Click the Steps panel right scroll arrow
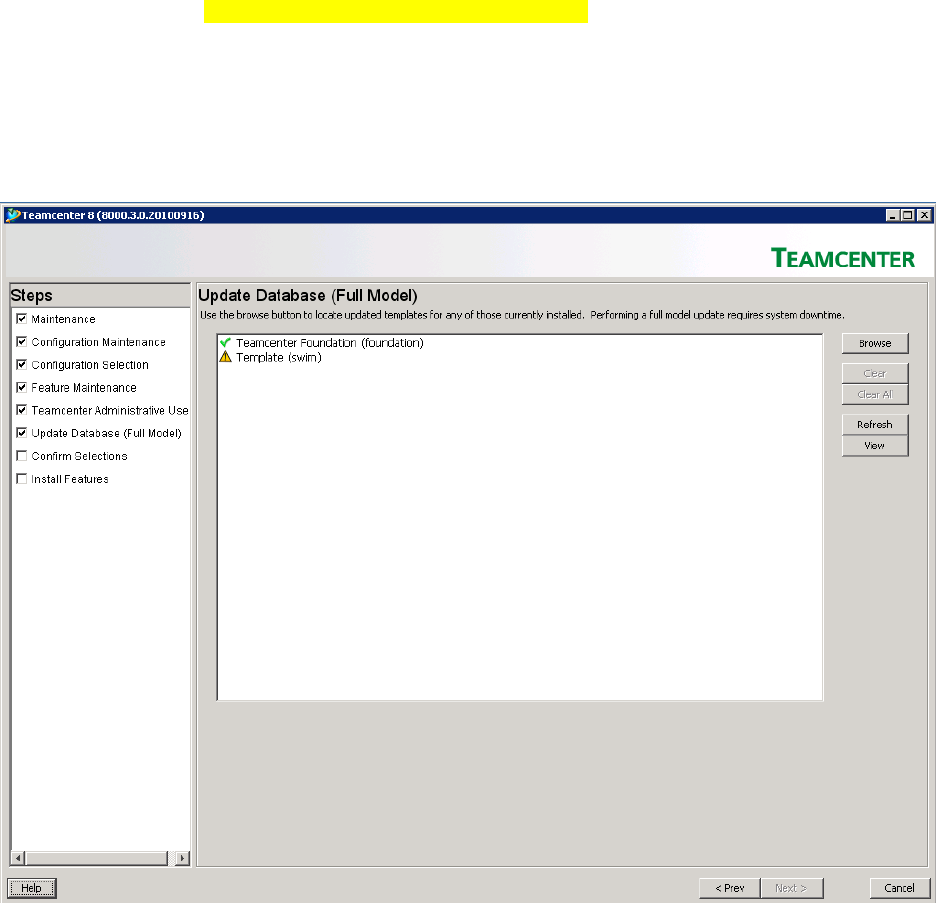The width and height of the screenshot is (936, 903). point(182,858)
